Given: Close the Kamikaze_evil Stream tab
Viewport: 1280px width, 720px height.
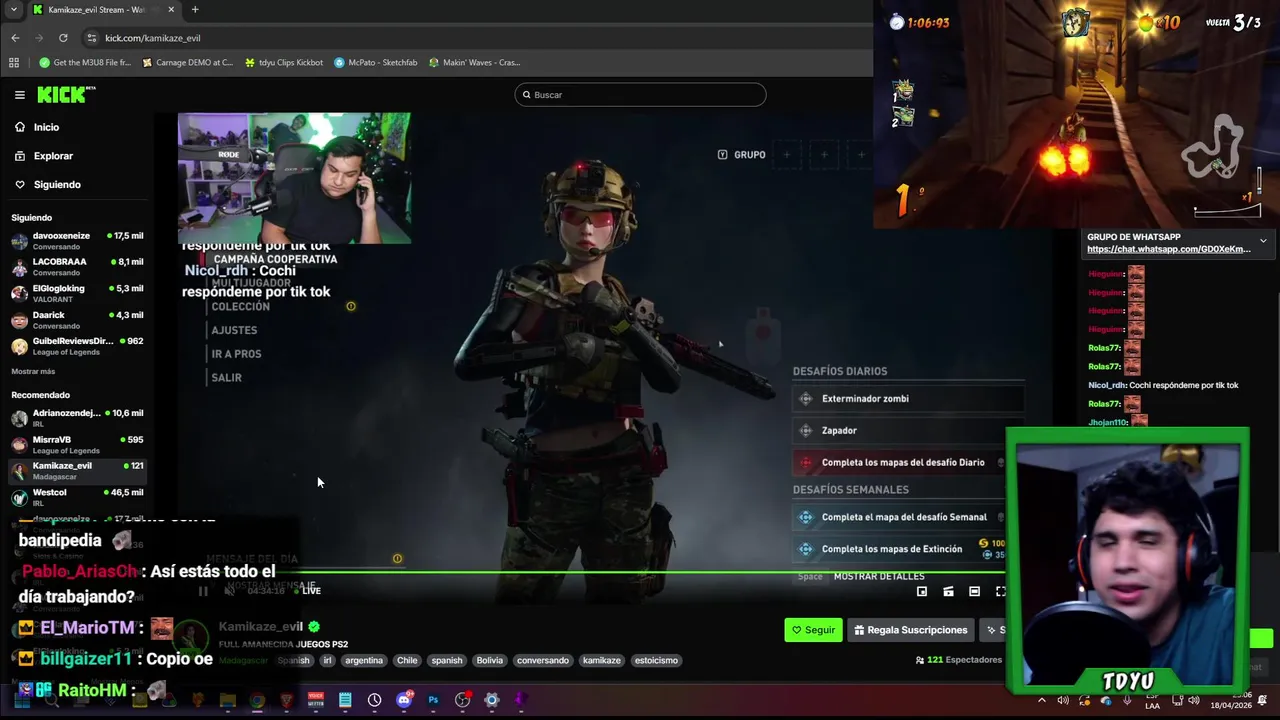Looking at the screenshot, I should pos(171,10).
